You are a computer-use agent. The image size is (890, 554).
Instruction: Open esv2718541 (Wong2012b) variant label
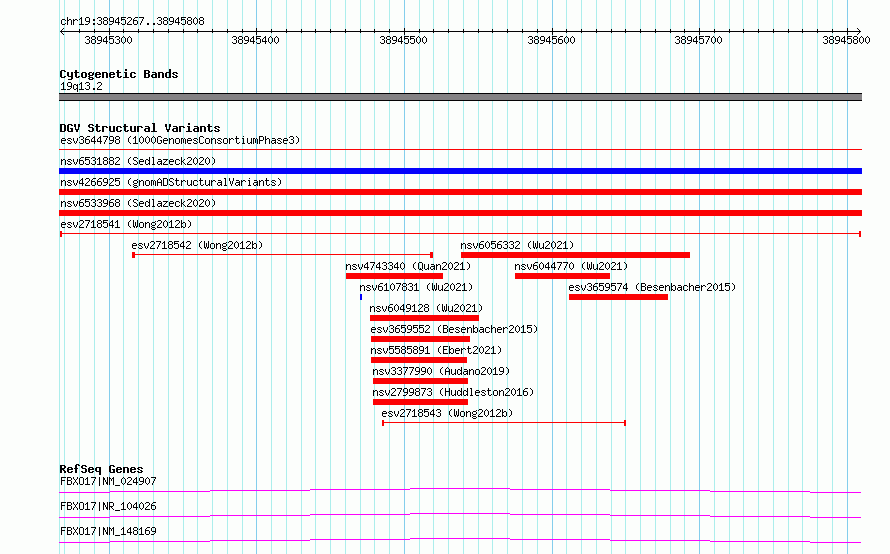[126, 224]
